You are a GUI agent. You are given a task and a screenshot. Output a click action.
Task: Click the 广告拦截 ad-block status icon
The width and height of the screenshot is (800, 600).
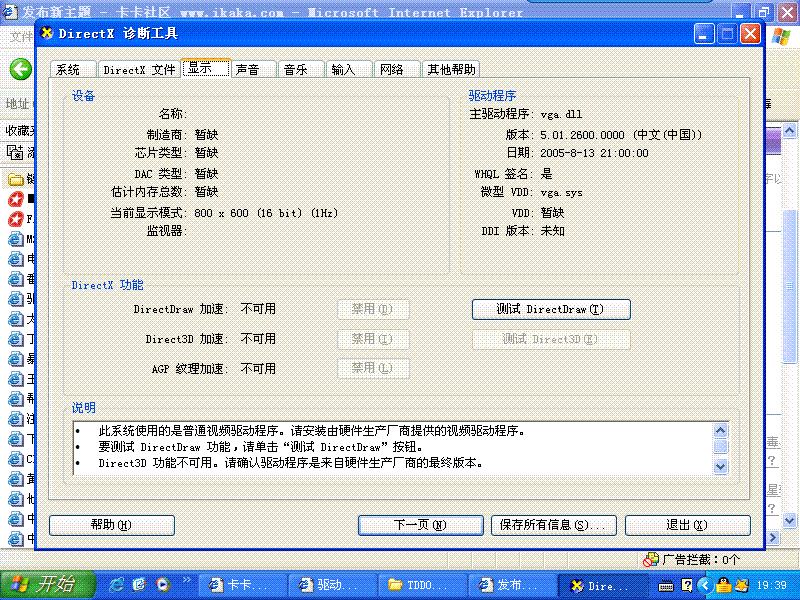tap(651, 560)
